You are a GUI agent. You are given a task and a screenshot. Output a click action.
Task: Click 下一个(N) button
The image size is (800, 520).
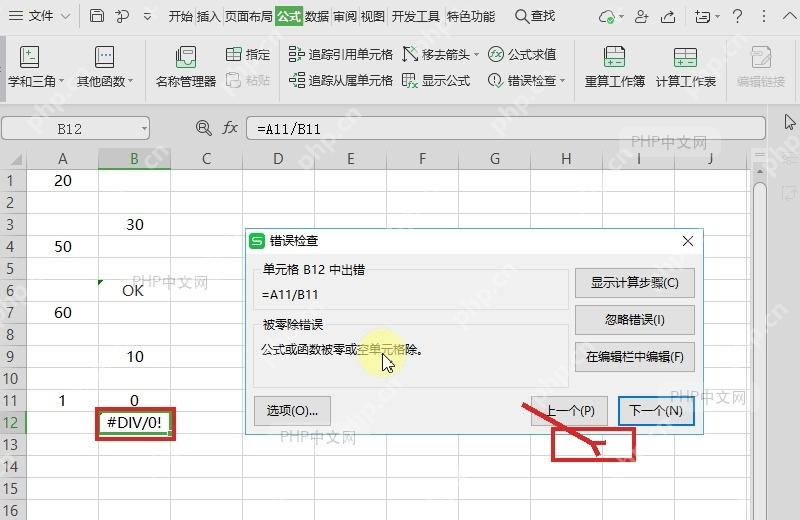click(656, 411)
